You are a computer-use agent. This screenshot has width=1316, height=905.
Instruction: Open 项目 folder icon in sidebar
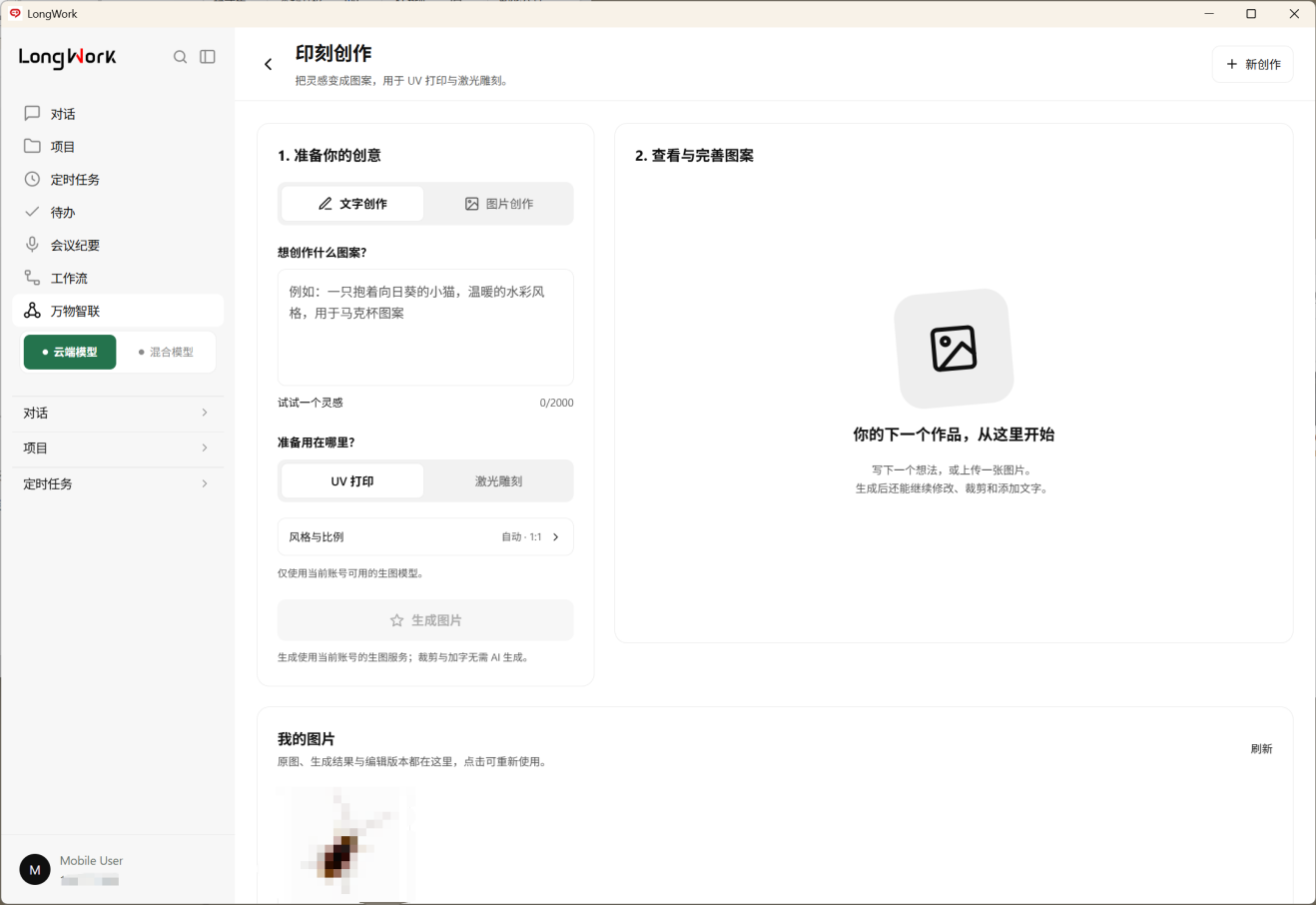click(x=32, y=146)
